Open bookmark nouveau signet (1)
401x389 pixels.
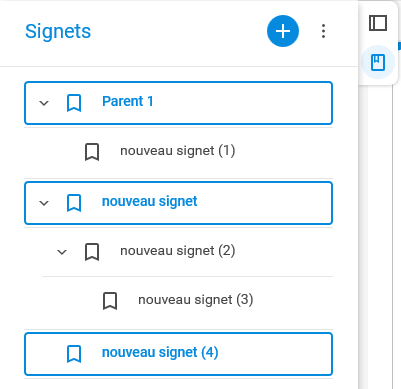178,151
